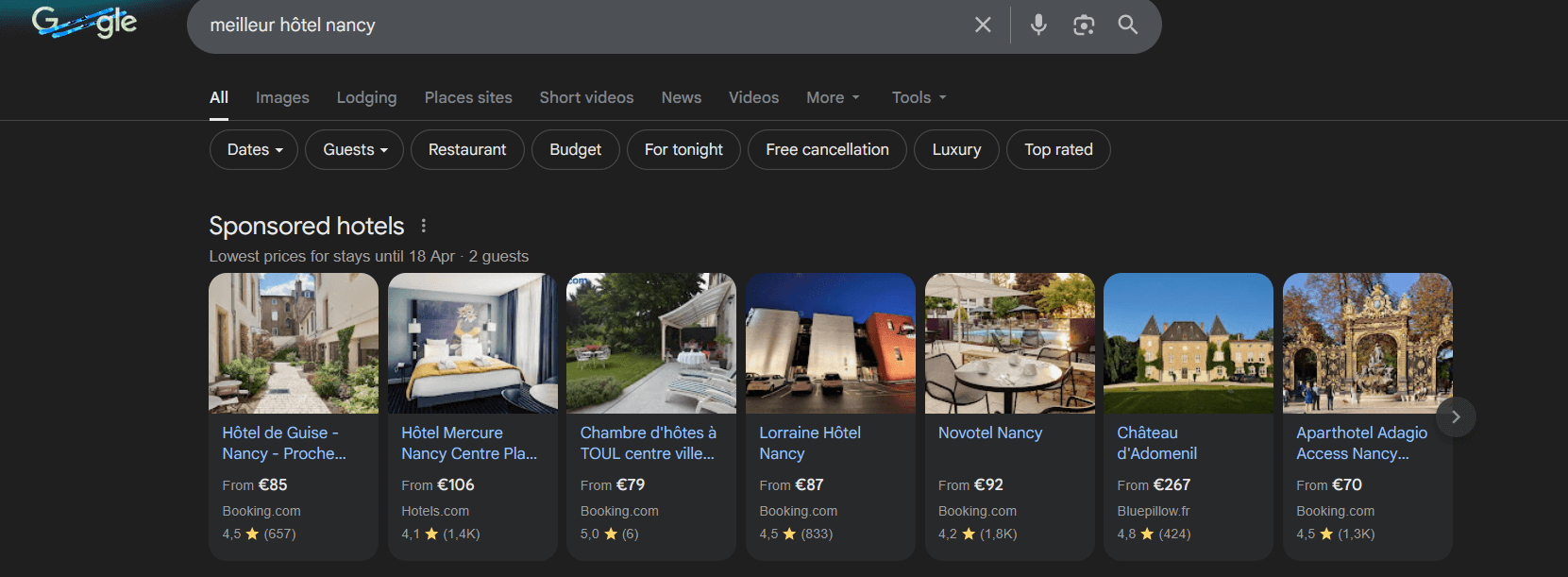
Task: Click the 4,5 (657) rating
Action: [260, 534]
